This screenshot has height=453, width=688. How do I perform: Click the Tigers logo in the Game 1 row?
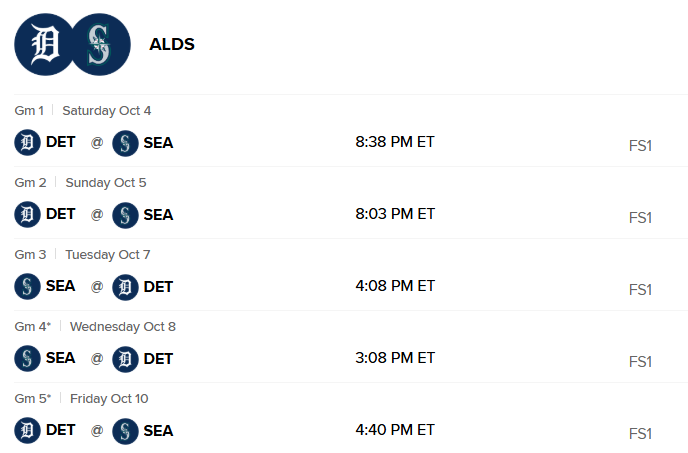tap(27, 143)
